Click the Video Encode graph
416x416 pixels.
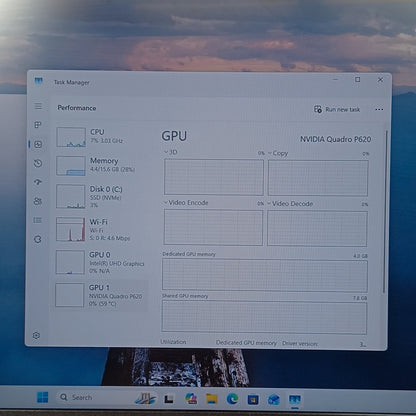click(x=213, y=227)
